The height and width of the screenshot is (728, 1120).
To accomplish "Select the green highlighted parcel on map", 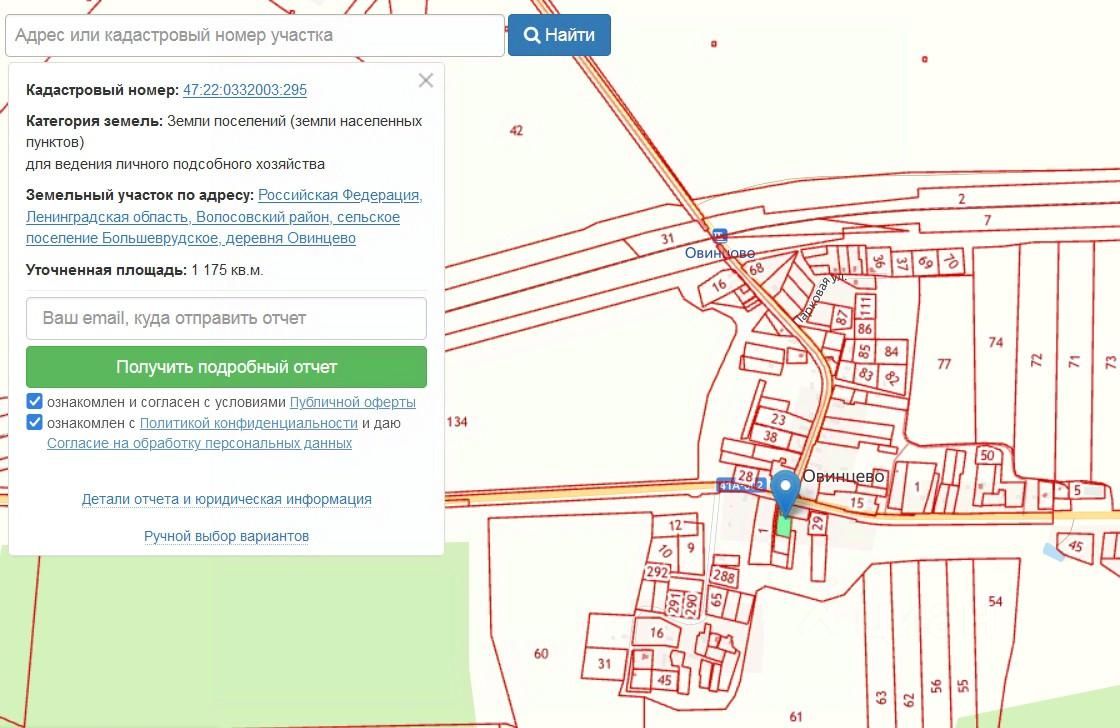I will tap(785, 525).
